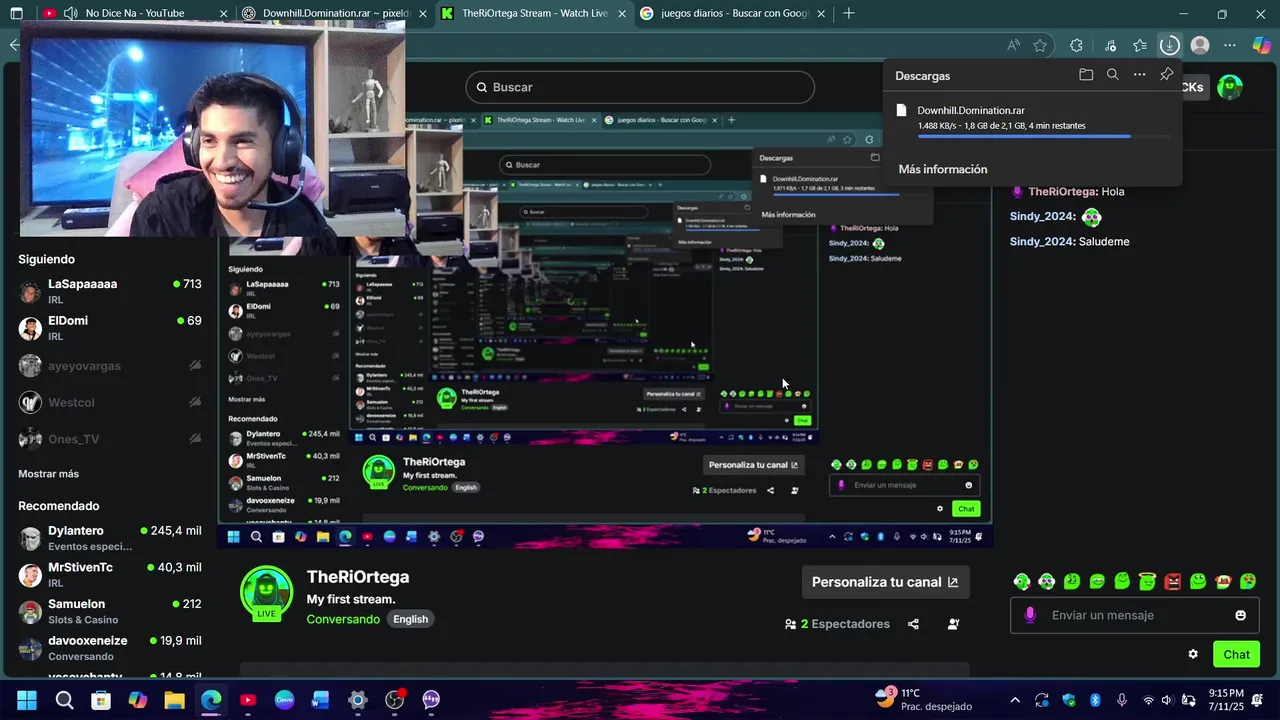1280x720 pixels.
Task: Open offline Ones_TV channel
Action: click(x=110, y=439)
